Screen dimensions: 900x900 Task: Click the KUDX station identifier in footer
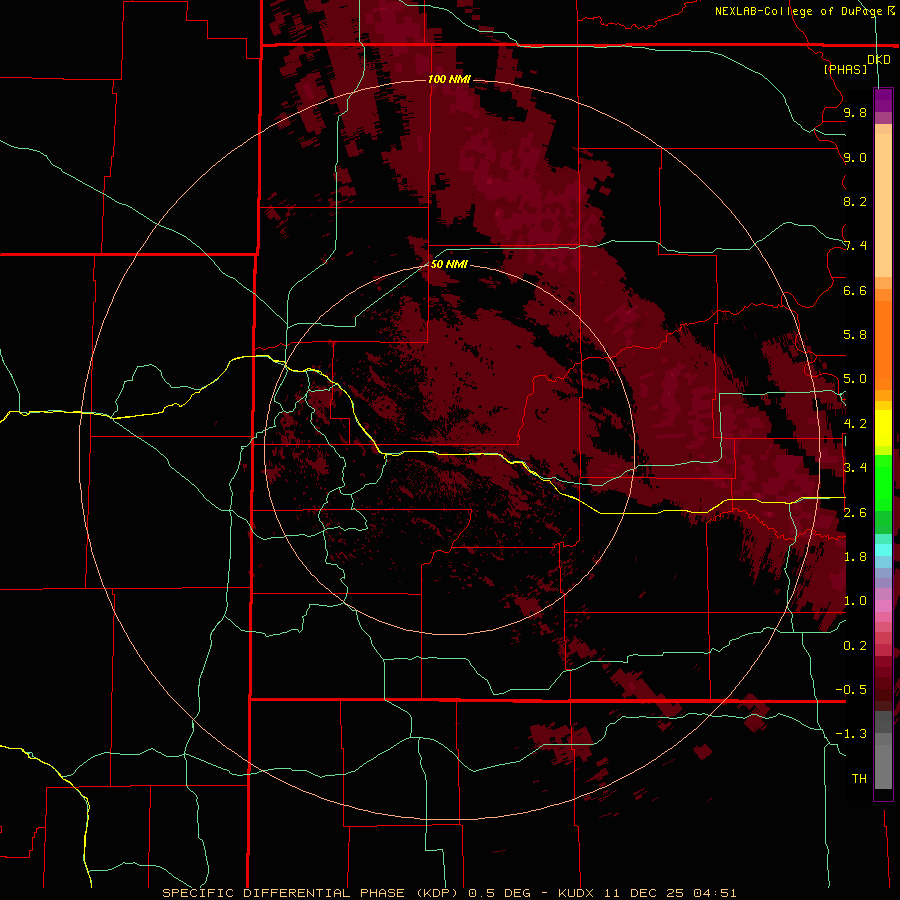click(575, 893)
